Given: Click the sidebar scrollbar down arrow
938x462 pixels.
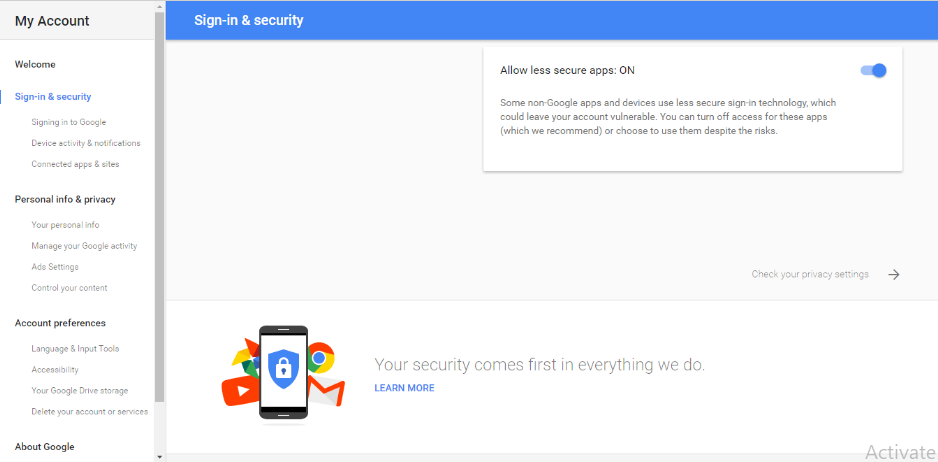Looking at the screenshot, I should [x=159, y=457].
